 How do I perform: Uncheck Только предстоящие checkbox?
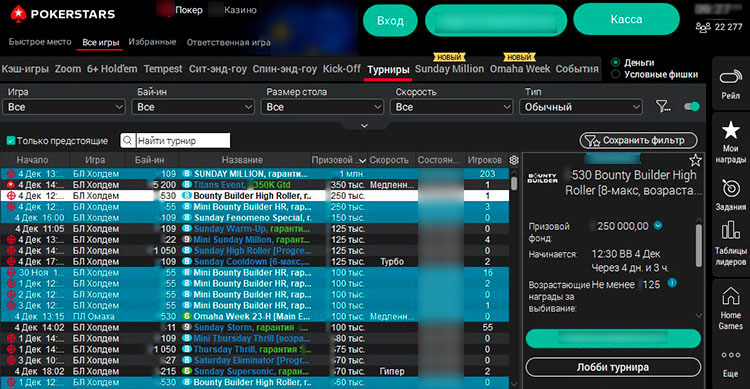point(11,141)
